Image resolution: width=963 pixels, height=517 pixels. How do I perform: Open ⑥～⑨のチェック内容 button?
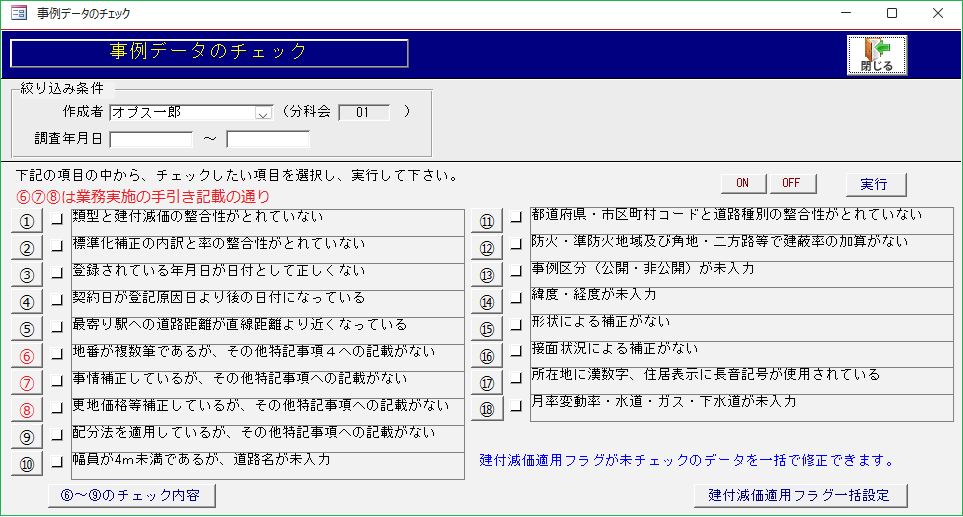[x=131, y=495]
